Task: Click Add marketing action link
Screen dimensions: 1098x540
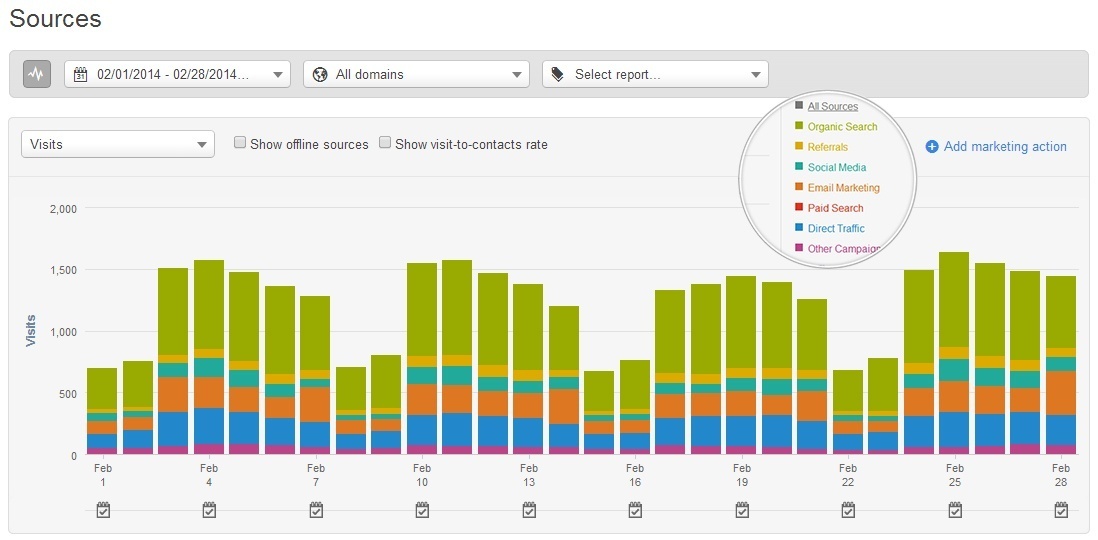Action: click(1005, 147)
